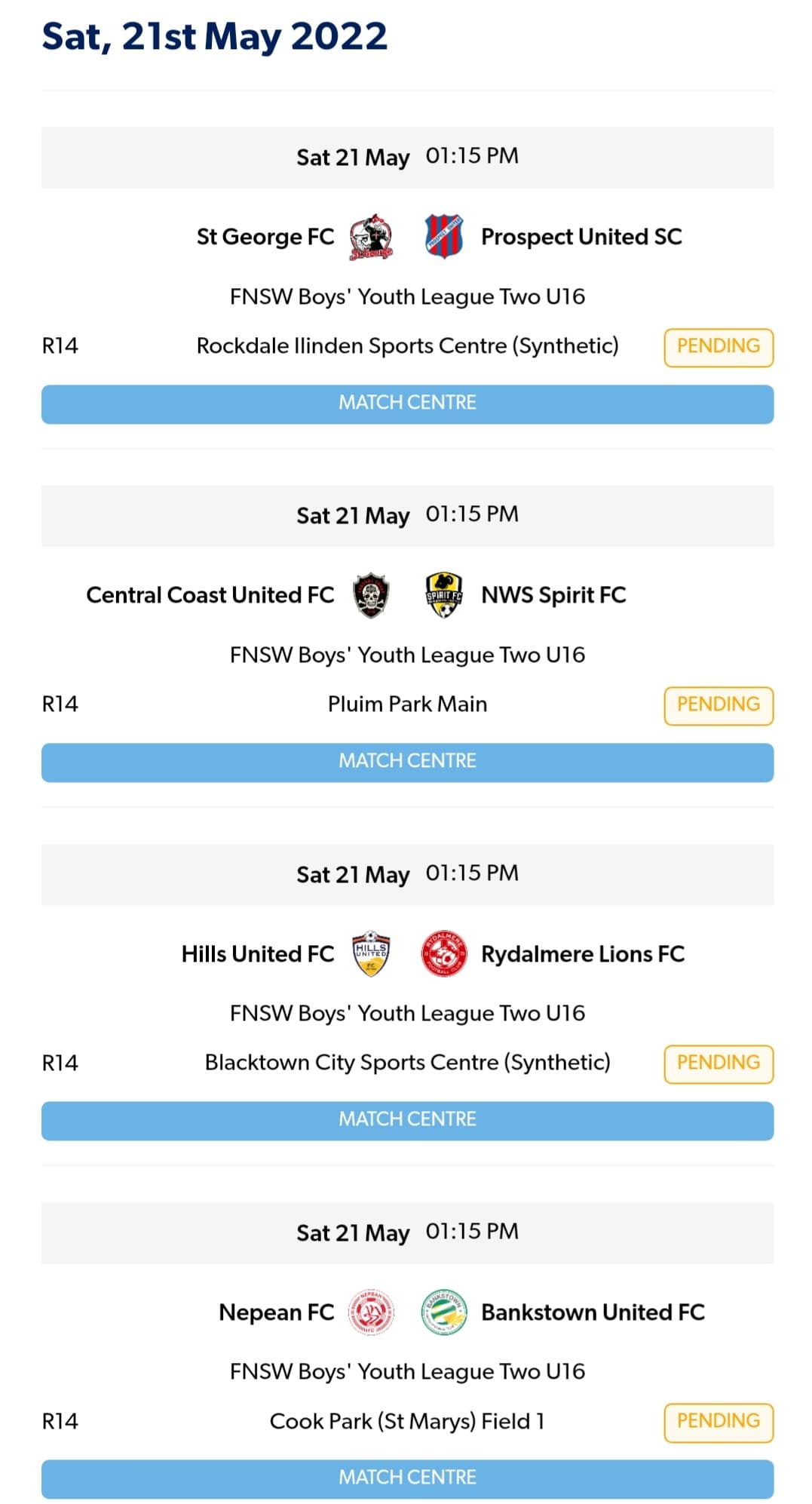The width and height of the screenshot is (812, 1504).
Task: Open MATCH CENTRE for Nepean vs Bankstown United
Action: pos(406,1477)
